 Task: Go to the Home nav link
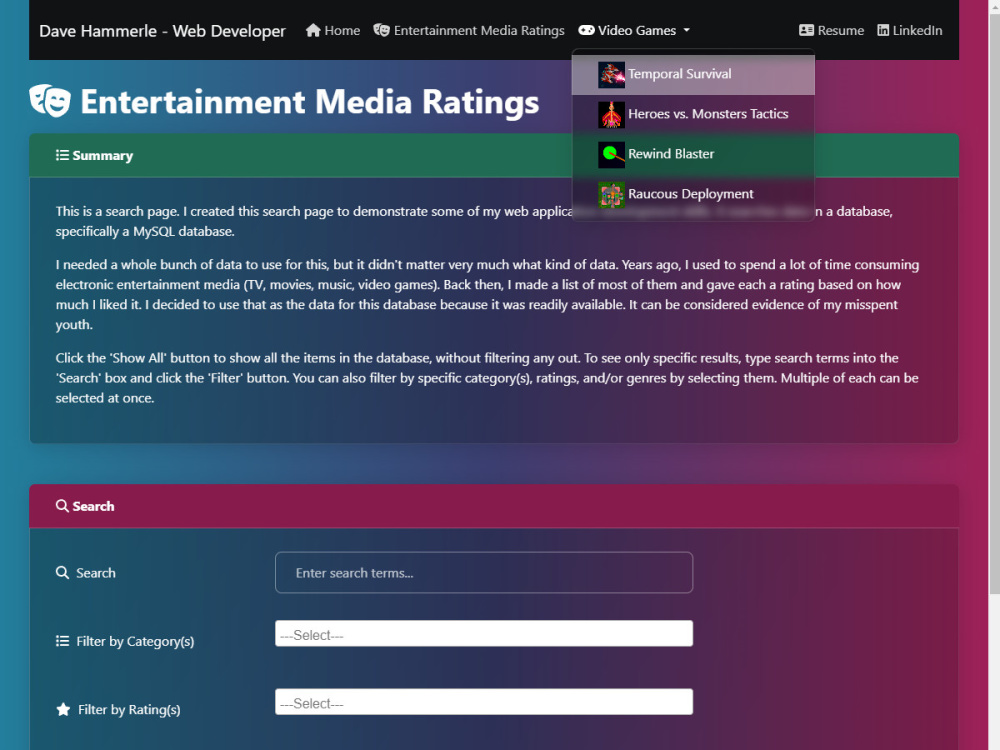tap(332, 30)
